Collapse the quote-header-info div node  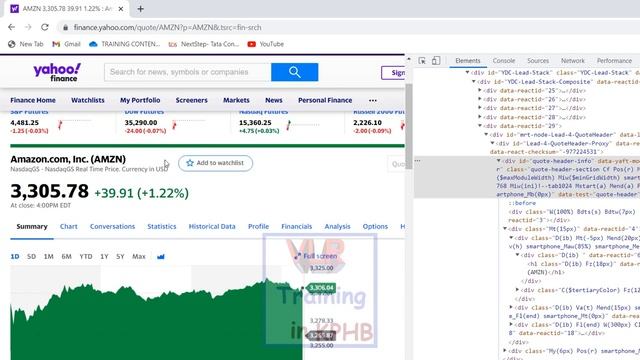point(499,161)
